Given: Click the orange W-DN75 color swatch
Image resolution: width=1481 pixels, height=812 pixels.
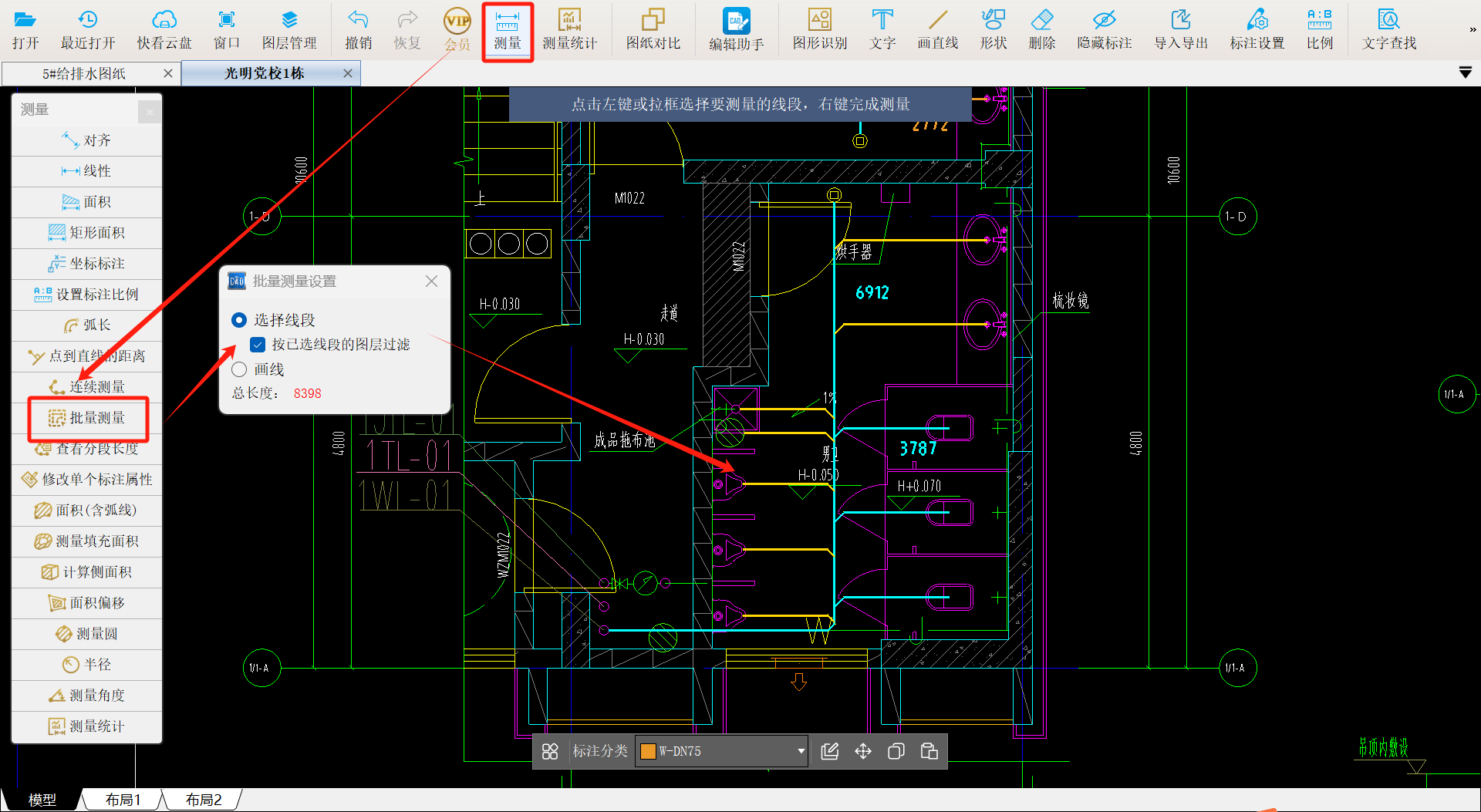Looking at the screenshot, I should [x=648, y=751].
